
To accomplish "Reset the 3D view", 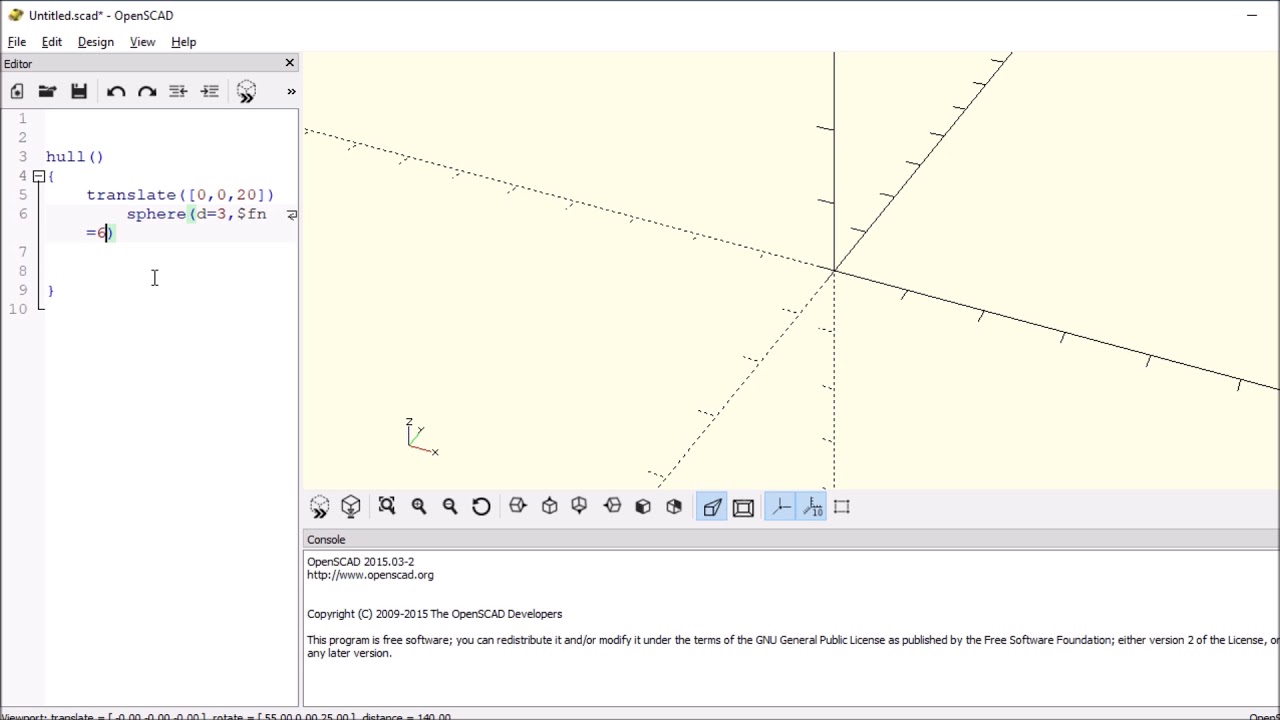I will tap(481, 507).
